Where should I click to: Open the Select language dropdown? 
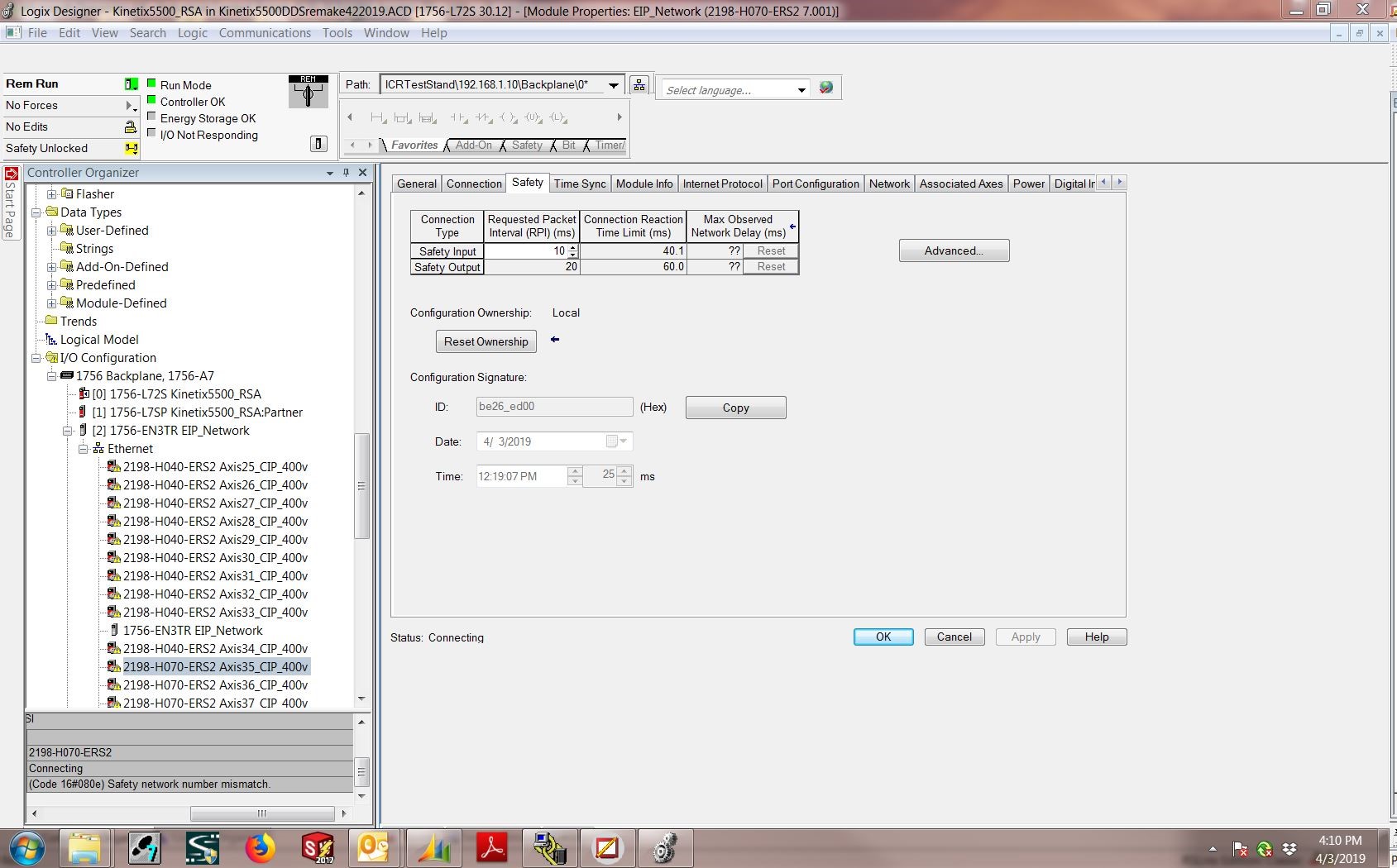(x=801, y=89)
